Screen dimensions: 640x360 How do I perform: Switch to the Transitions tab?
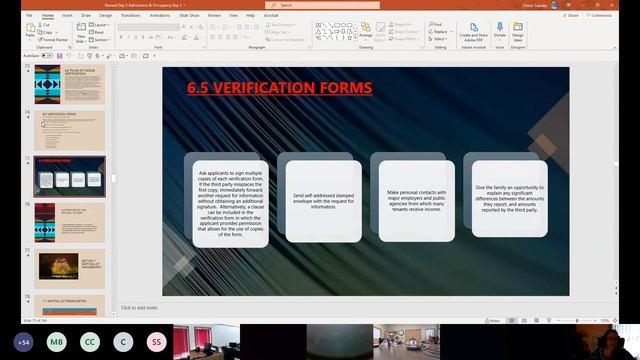click(x=131, y=16)
